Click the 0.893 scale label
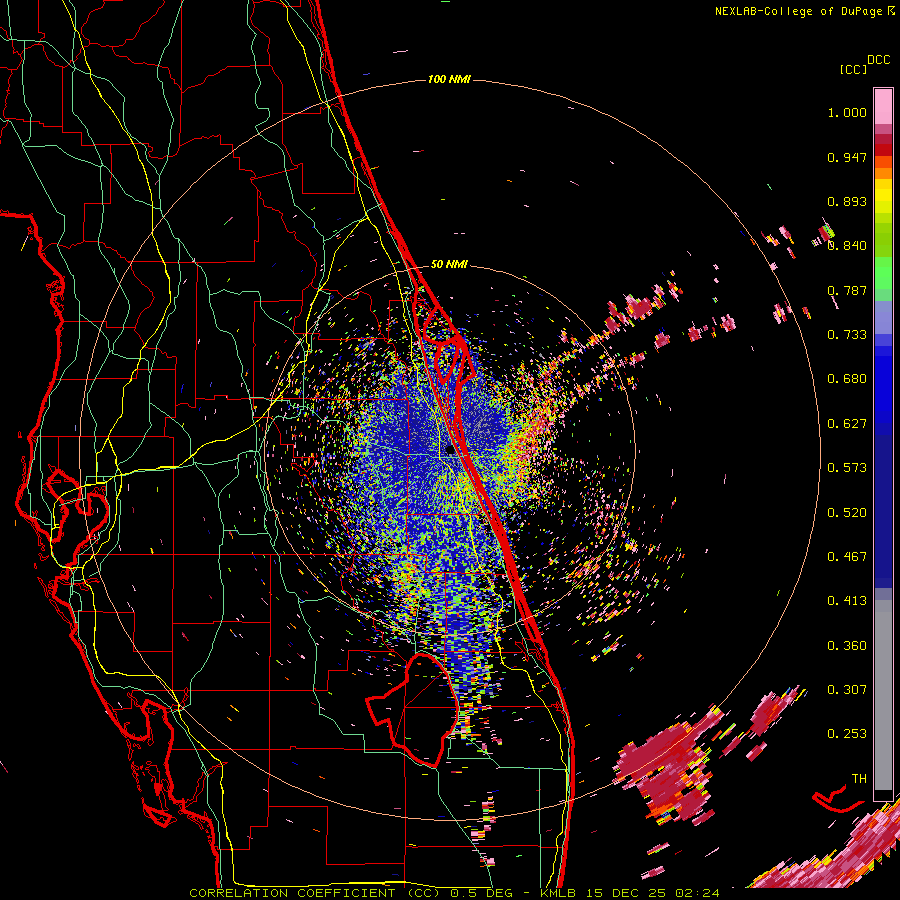The width and height of the screenshot is (900, 900). pos(847,201)
